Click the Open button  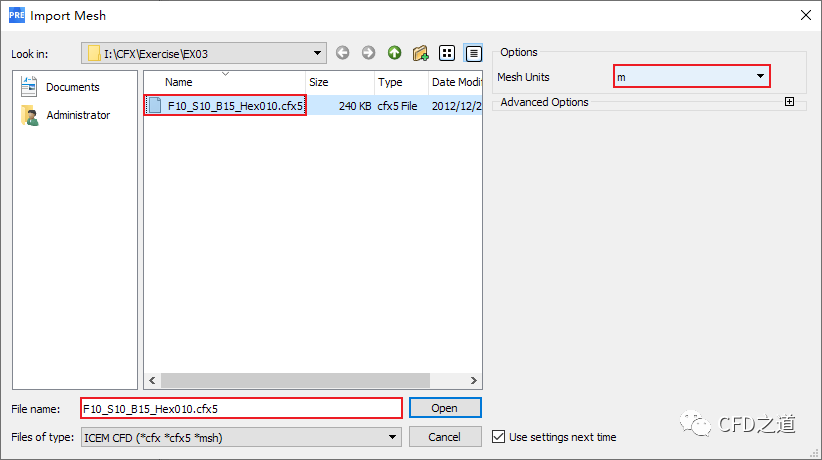coord(445,408)
